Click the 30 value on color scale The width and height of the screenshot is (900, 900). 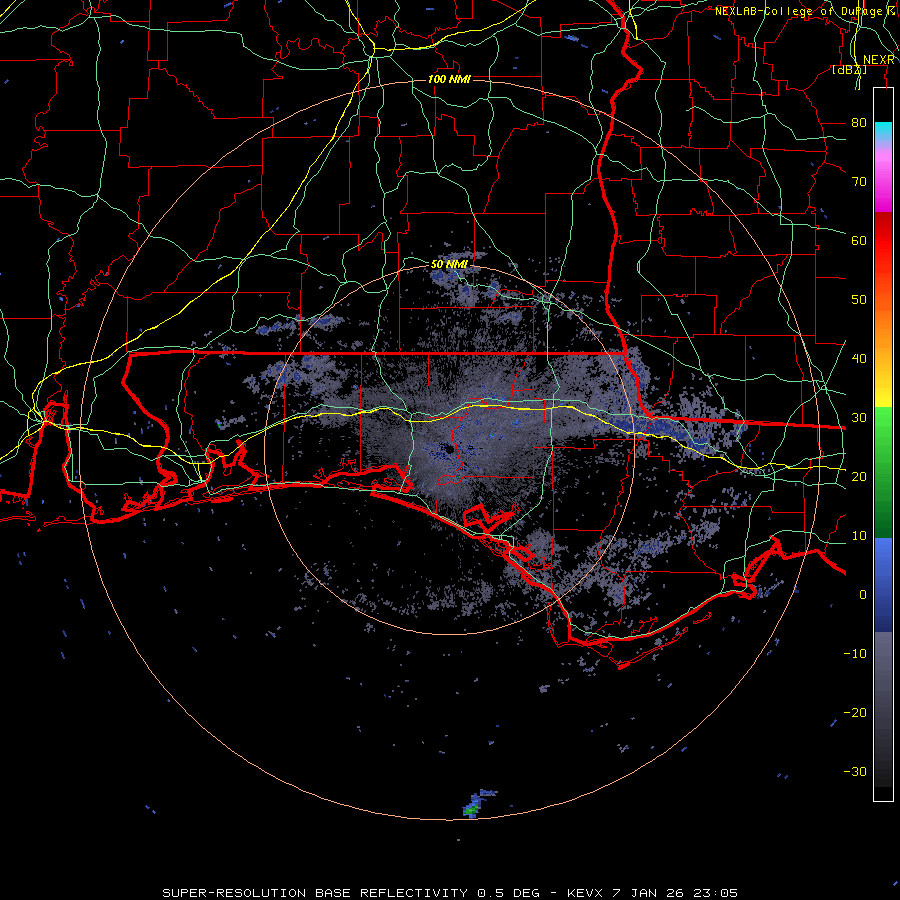pyautogui.click(x=859, y=418)
